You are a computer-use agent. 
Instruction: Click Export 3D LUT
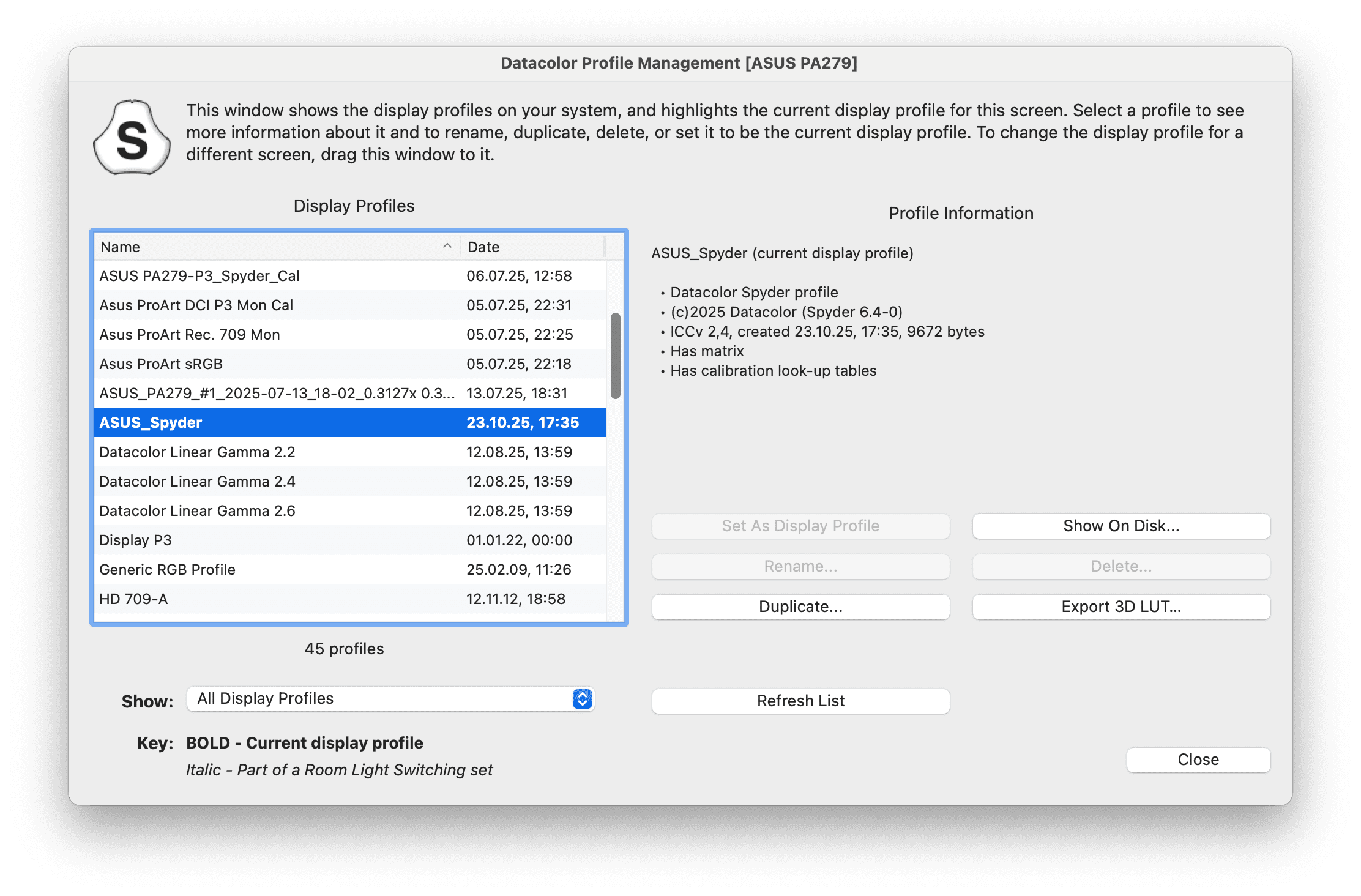[x=1120, y=607]
